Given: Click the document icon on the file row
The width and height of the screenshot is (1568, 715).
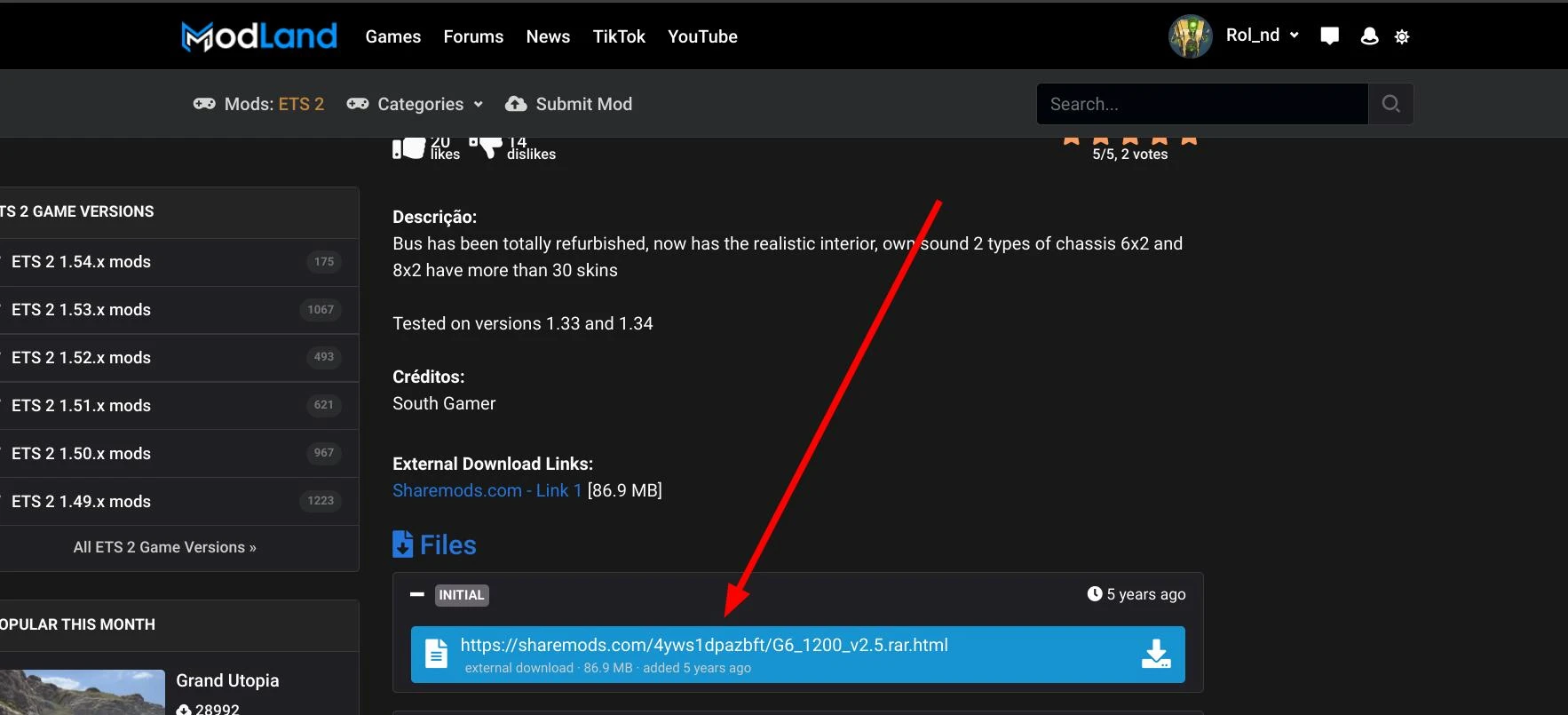Looking at the screenshot, I should 436,654.
